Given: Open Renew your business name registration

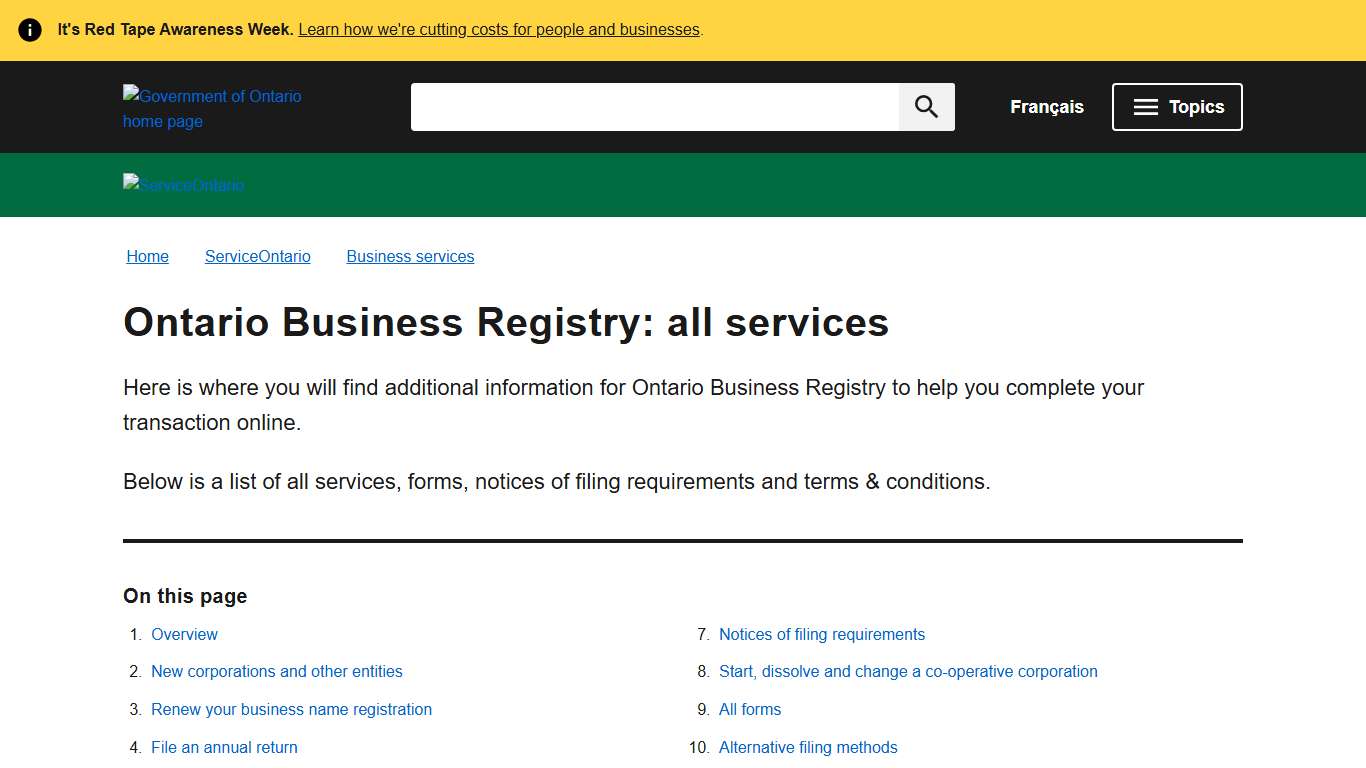Looking at the screenshot, I should click(x=291, y=709).
